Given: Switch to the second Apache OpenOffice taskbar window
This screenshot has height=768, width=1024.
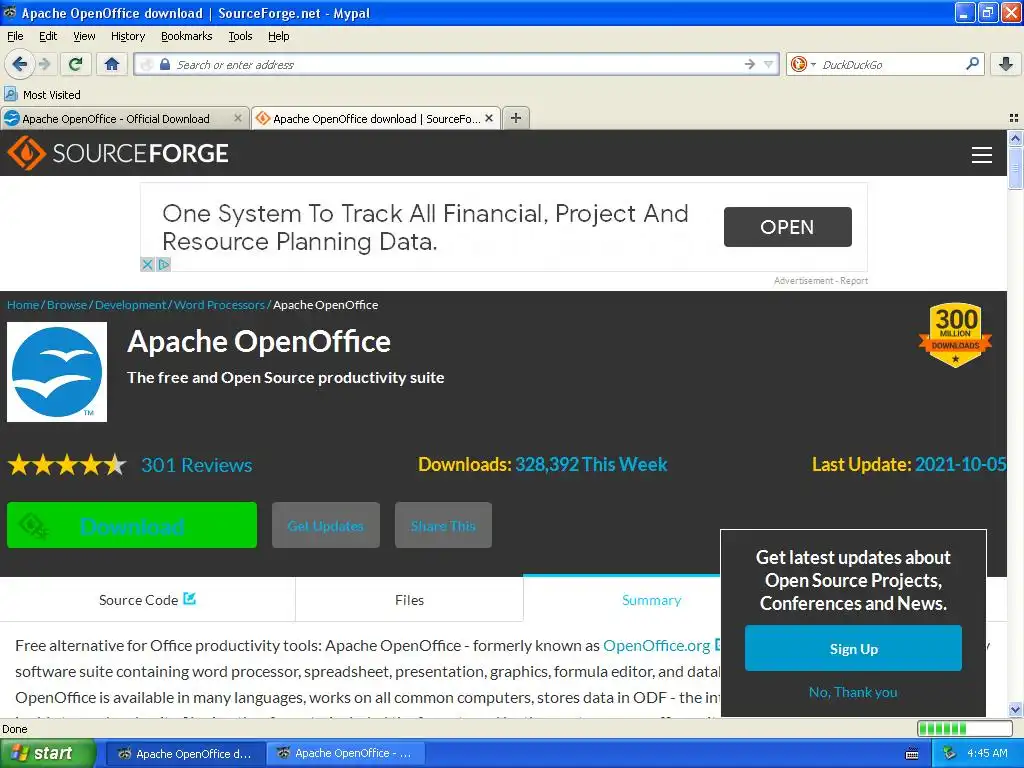Looking at the screenshot, I should click(346, 753).
